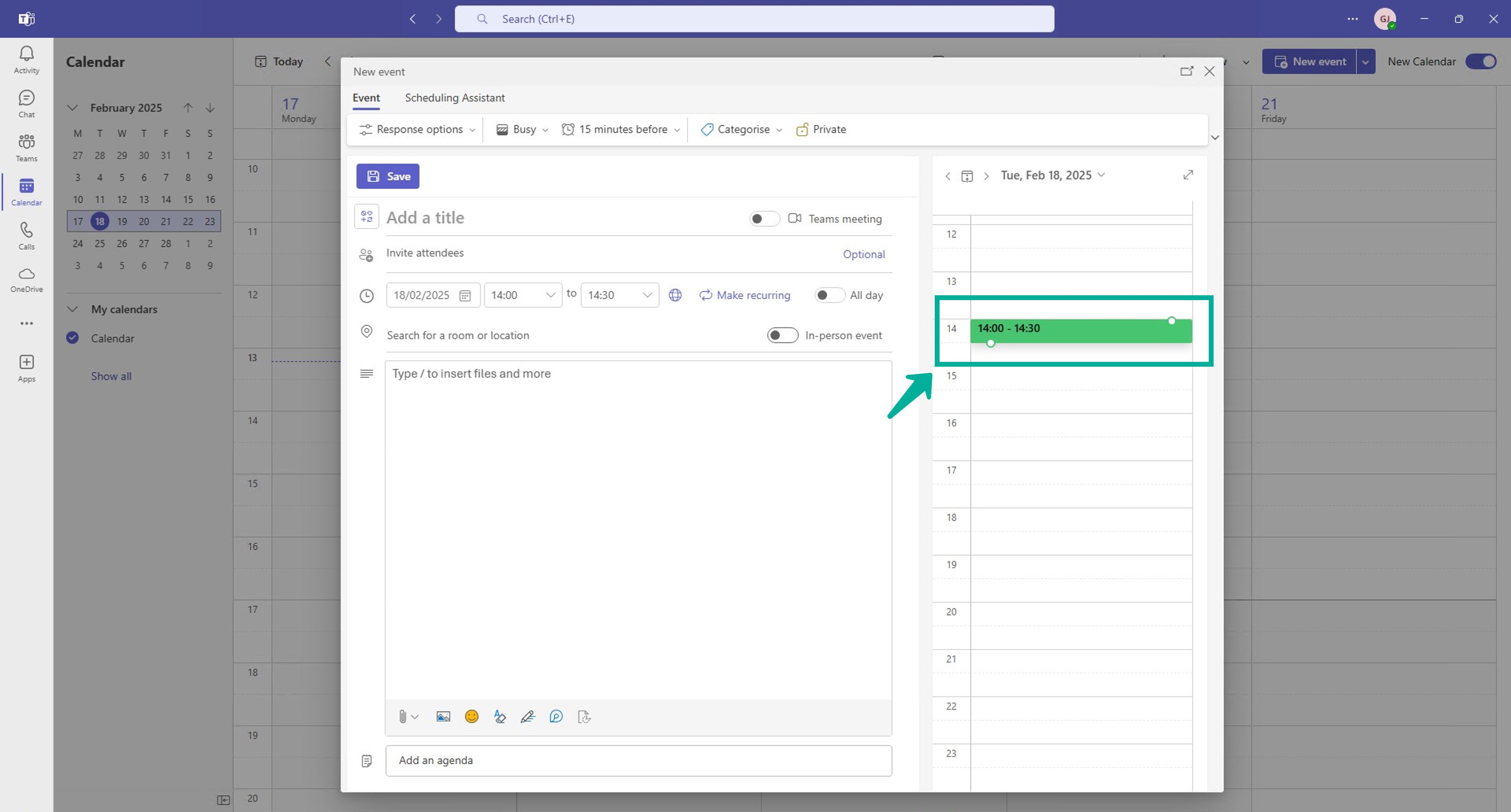
Task: Click the Loop component icon in editor
Action: [x=556, y=717]
